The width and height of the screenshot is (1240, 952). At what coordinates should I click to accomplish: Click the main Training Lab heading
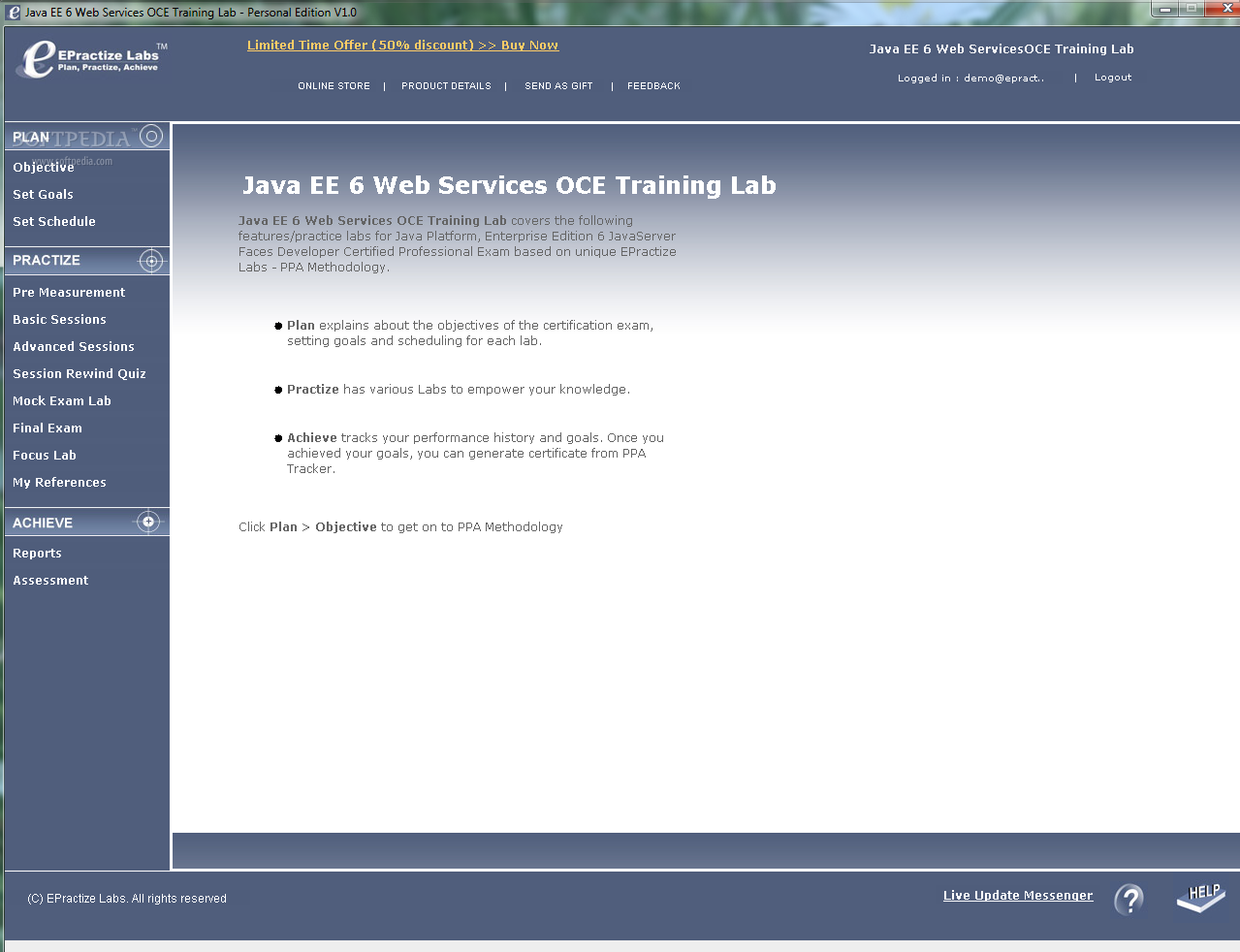(509, 185)
